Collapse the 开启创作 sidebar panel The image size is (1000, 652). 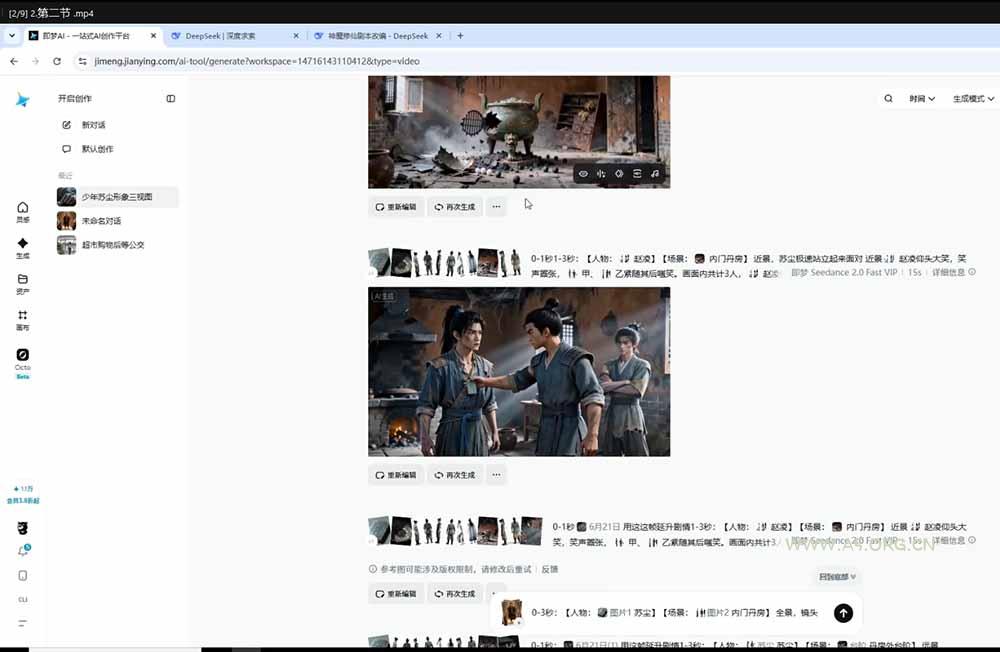(170, 98)
